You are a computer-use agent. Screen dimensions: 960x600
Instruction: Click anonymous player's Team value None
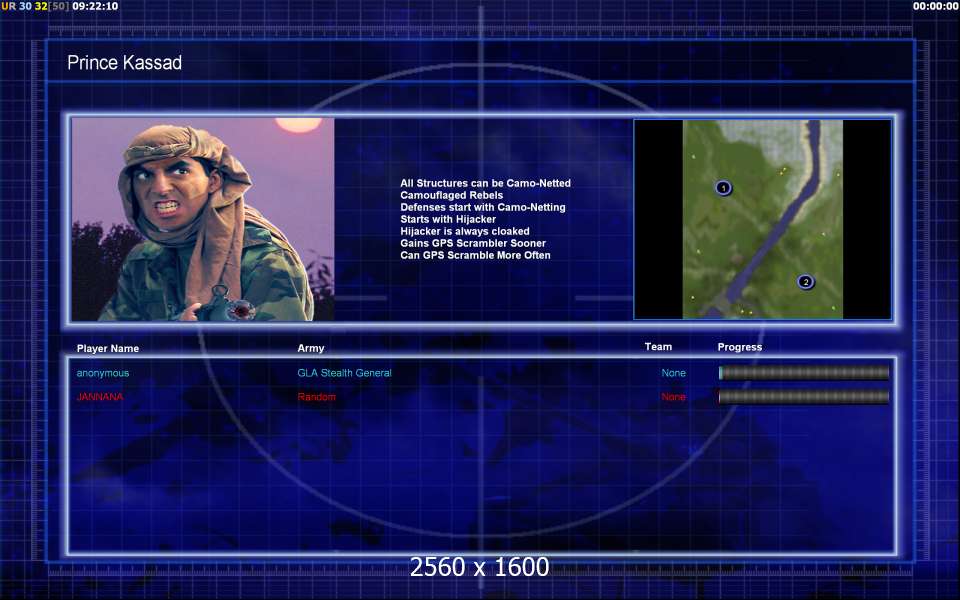[673, 373]
